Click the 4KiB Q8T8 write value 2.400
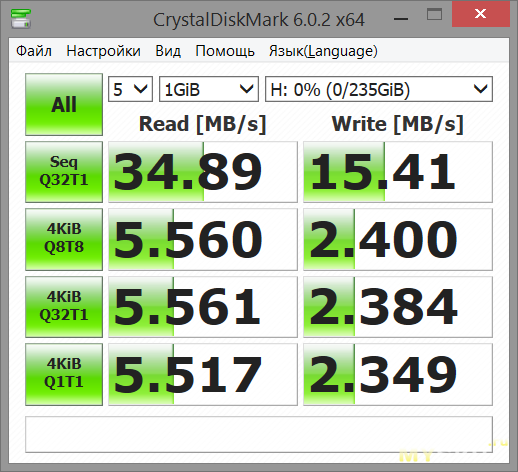 (398, 239)
